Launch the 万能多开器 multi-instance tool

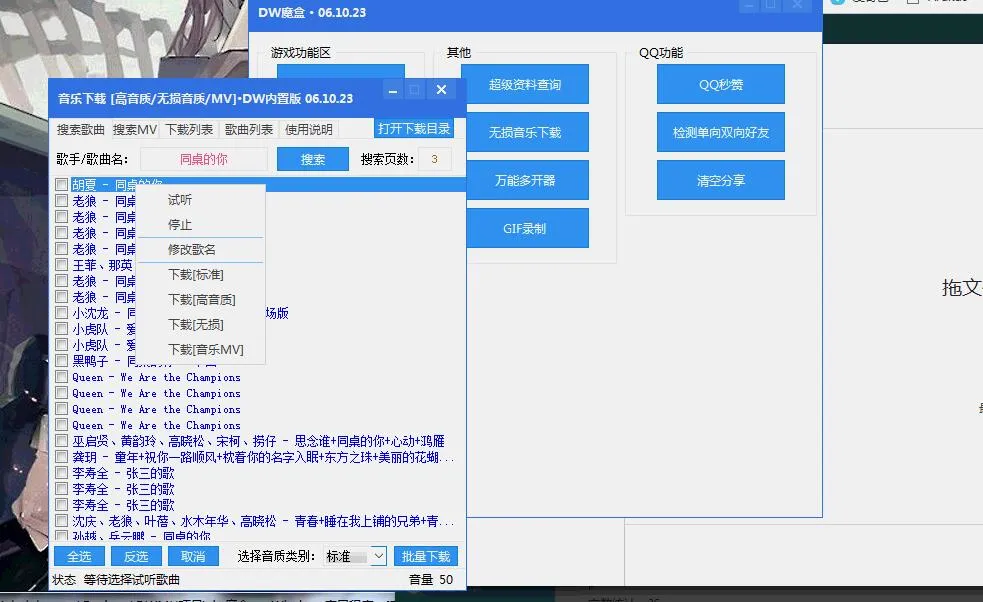point(527,180)
